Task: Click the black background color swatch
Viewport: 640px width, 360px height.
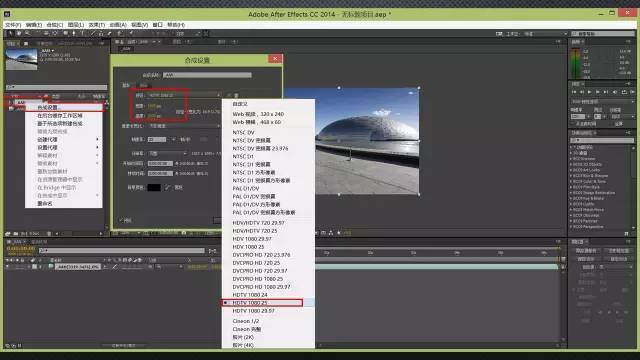Action: 154,187
